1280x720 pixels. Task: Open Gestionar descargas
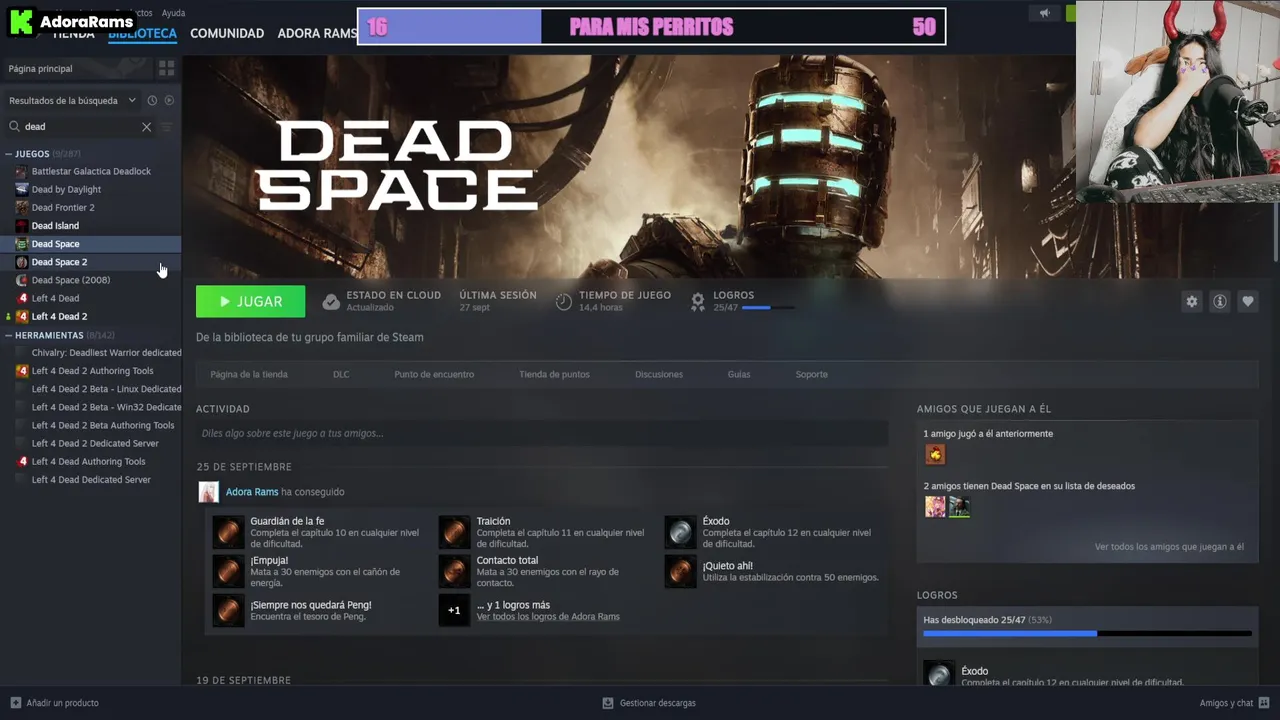coord(649,703)
